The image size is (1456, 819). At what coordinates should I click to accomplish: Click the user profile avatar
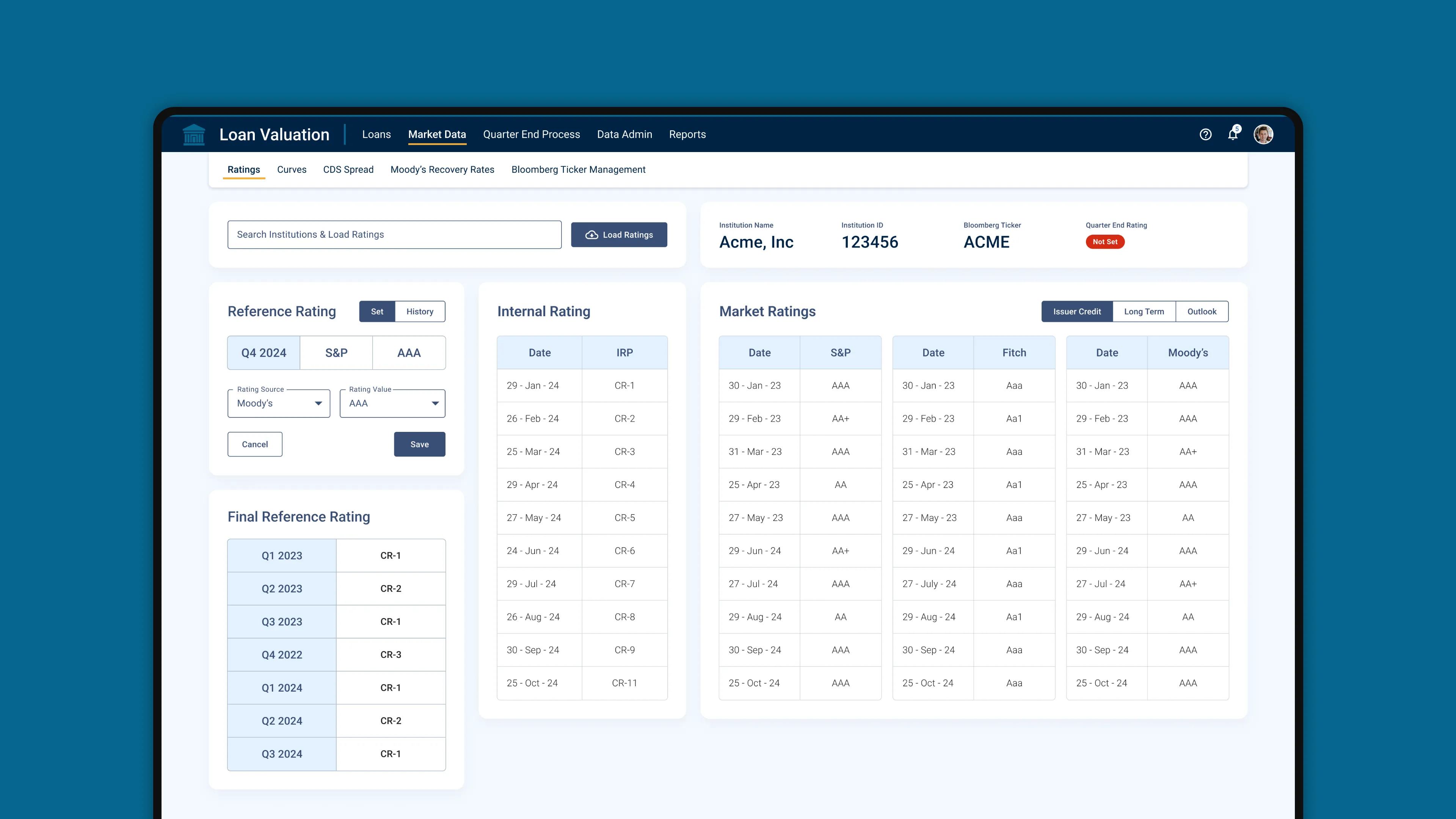click(1263, 135)
